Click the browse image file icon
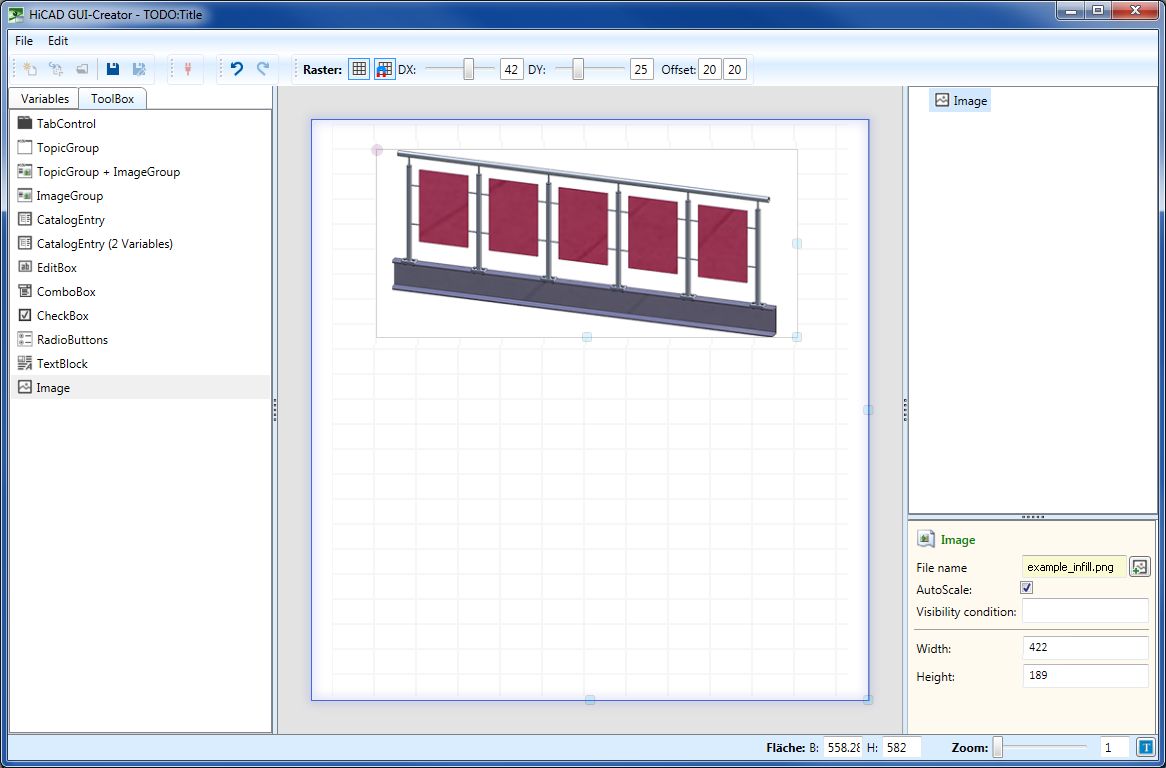 (1139, 567)
